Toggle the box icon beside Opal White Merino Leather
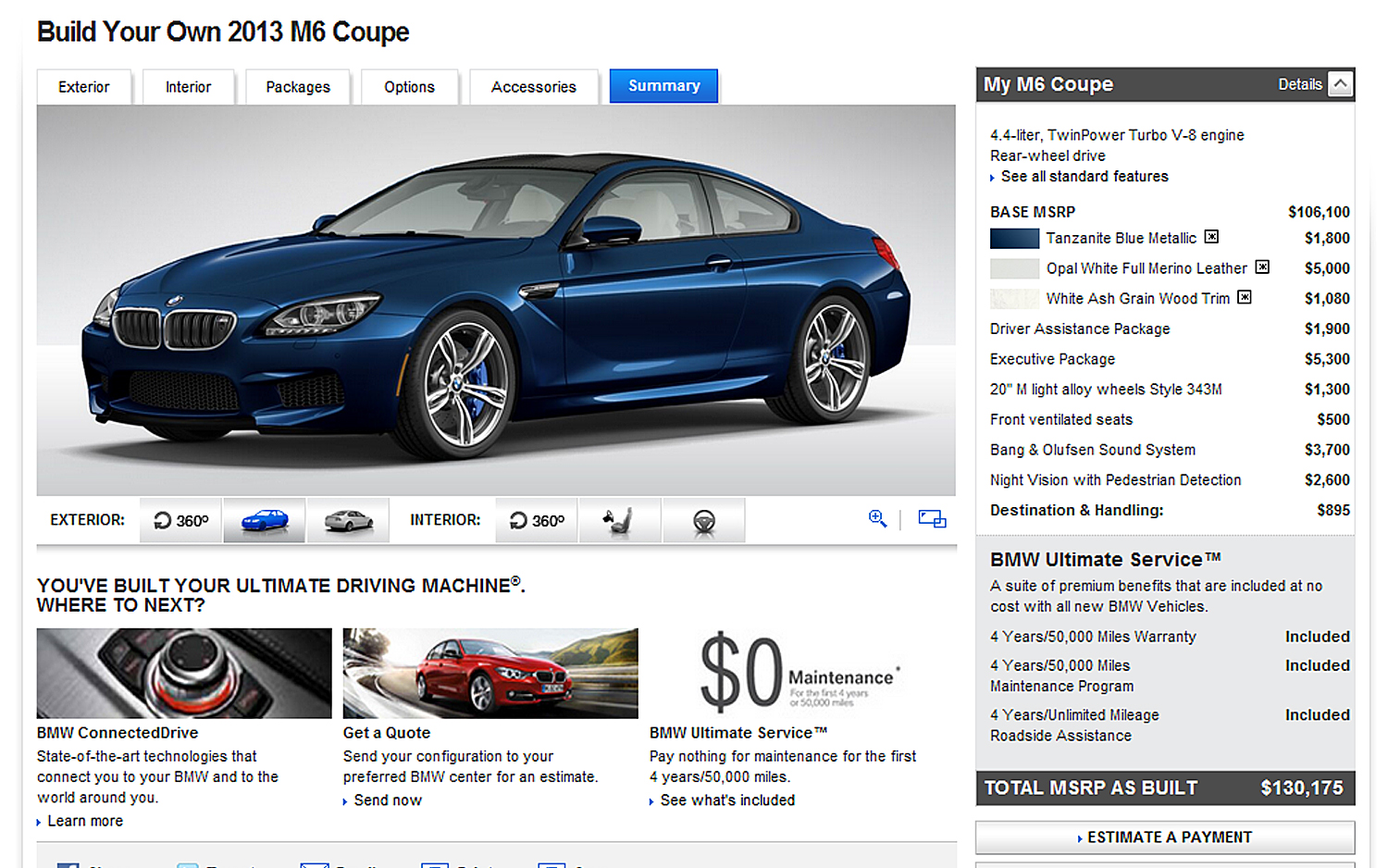The height and width of the screenshot is (868, 1388). [x=1262, y=267]
